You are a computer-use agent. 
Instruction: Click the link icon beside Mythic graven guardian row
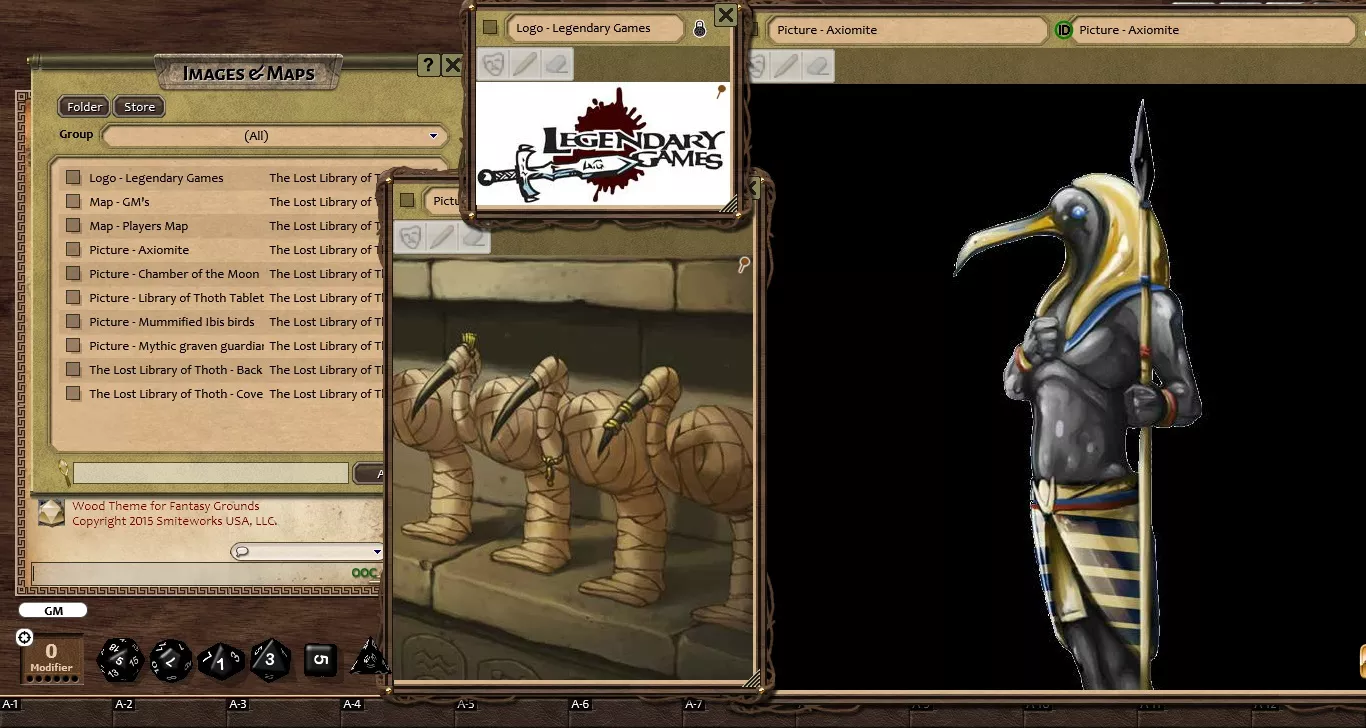(73, 346)
